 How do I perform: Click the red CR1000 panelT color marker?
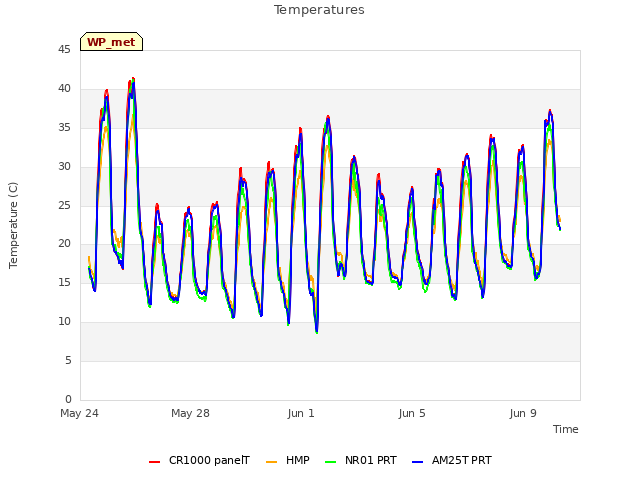pos(154,462)
